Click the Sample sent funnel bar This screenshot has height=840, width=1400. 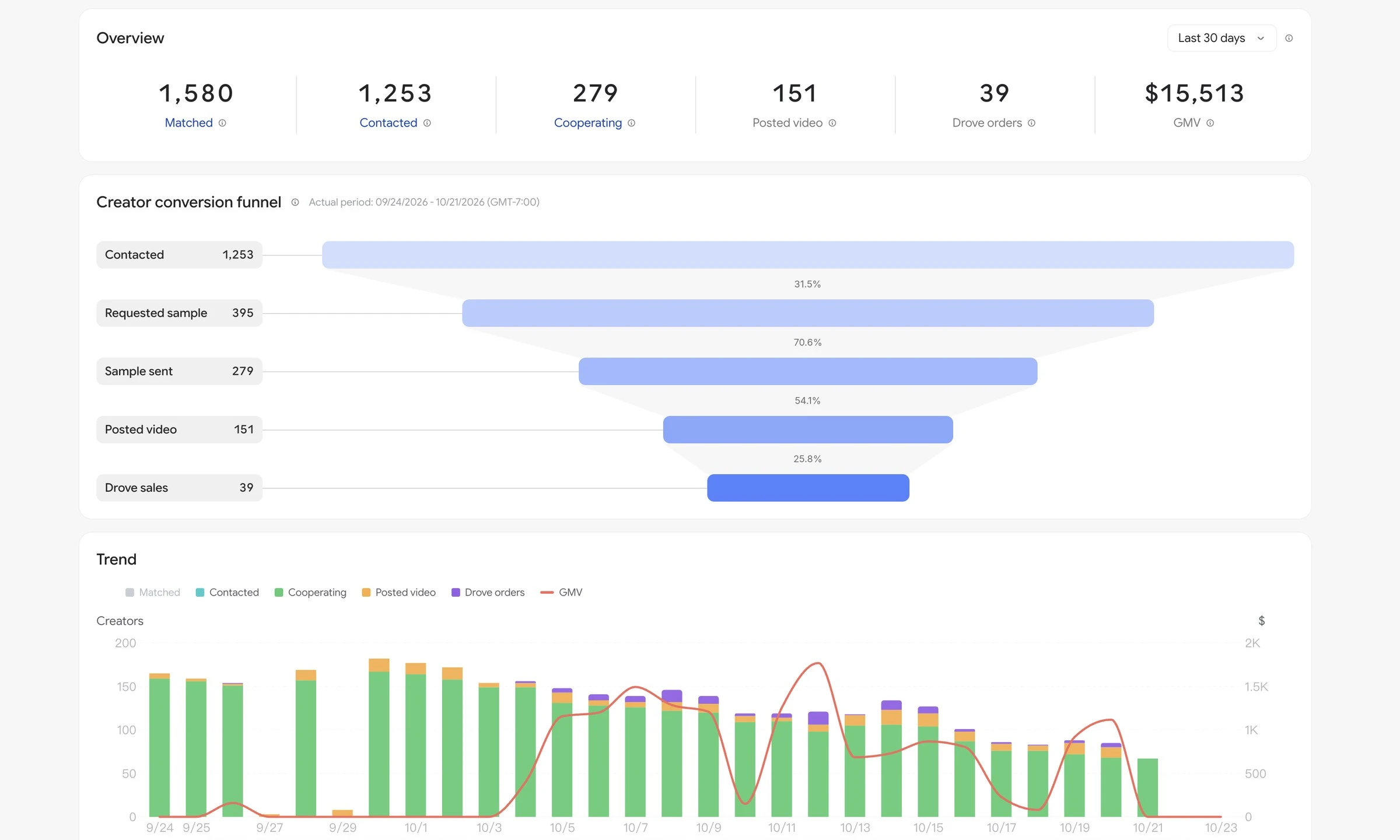coord(808,372)
